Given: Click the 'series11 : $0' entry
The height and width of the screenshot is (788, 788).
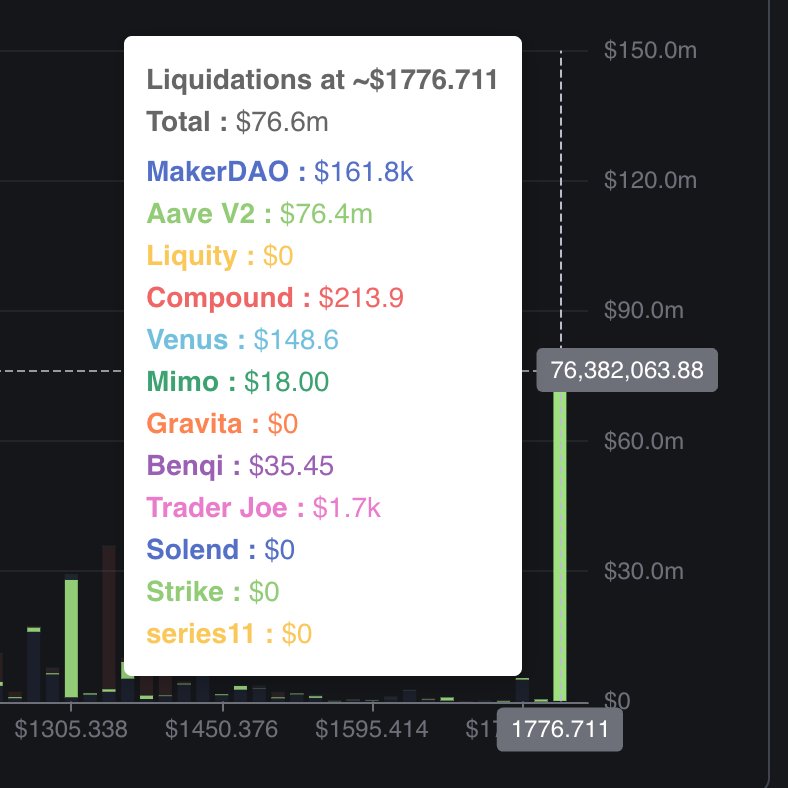Looking at the screenshot, I should pos(229,634).
